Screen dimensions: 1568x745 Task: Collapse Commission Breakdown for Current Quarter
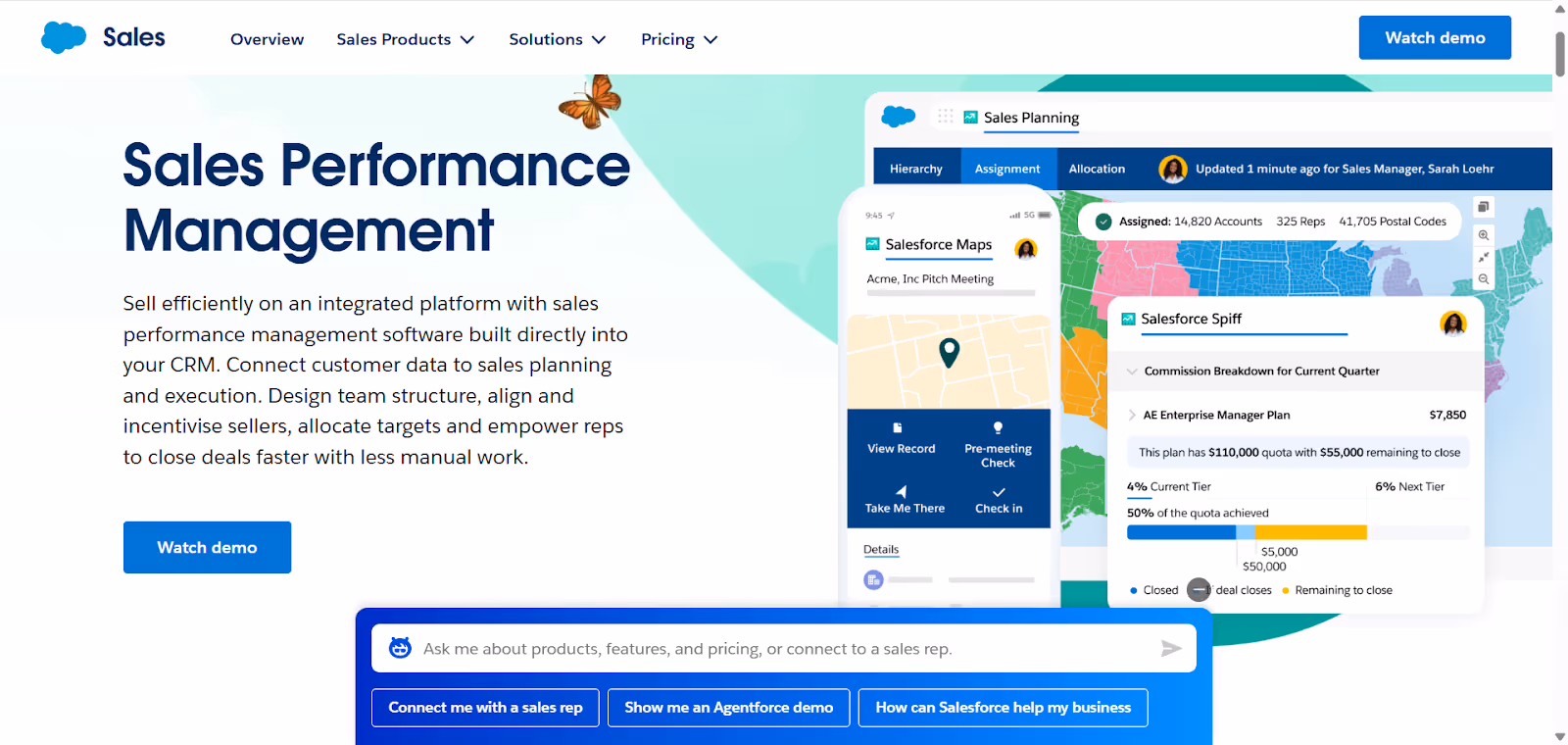coord(1132,372)
